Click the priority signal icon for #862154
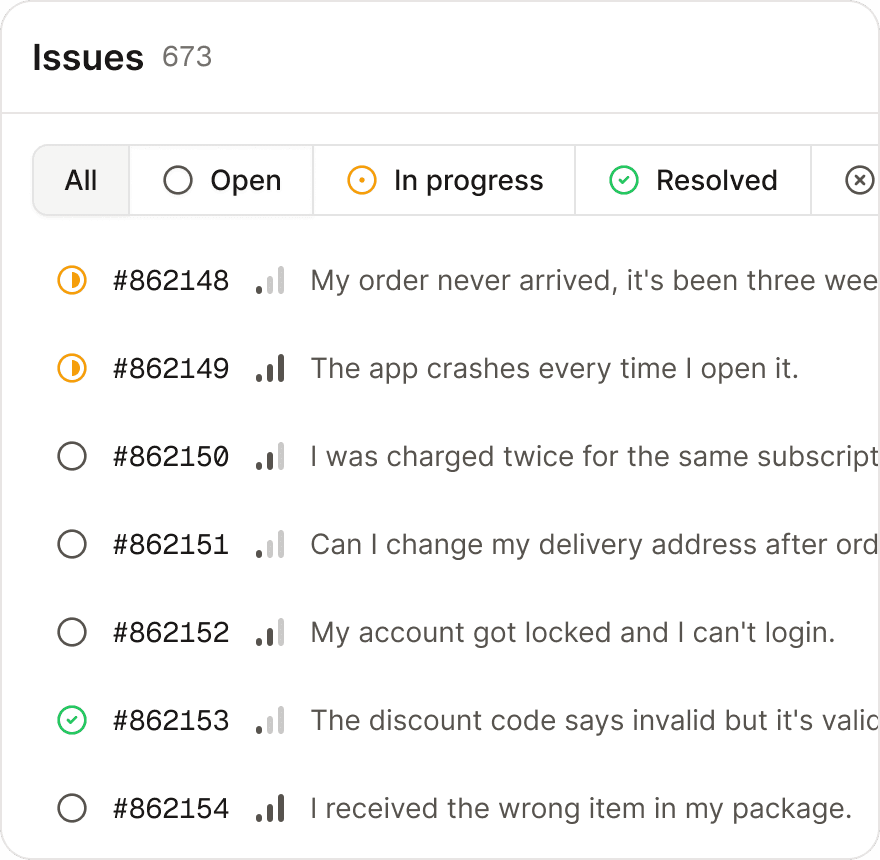 click(270, 808)
